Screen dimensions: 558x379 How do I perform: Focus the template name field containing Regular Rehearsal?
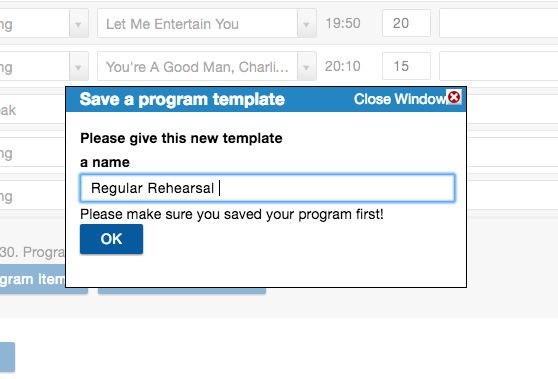(267, 188)
